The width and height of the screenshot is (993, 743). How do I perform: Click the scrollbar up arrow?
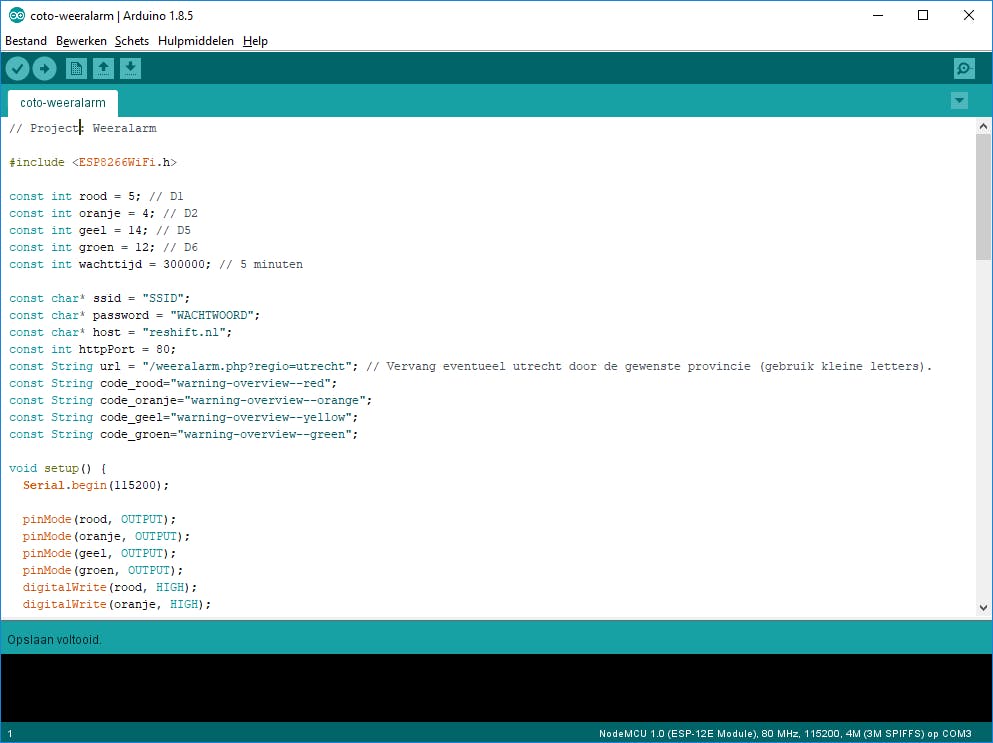click(x=983, y=125)
